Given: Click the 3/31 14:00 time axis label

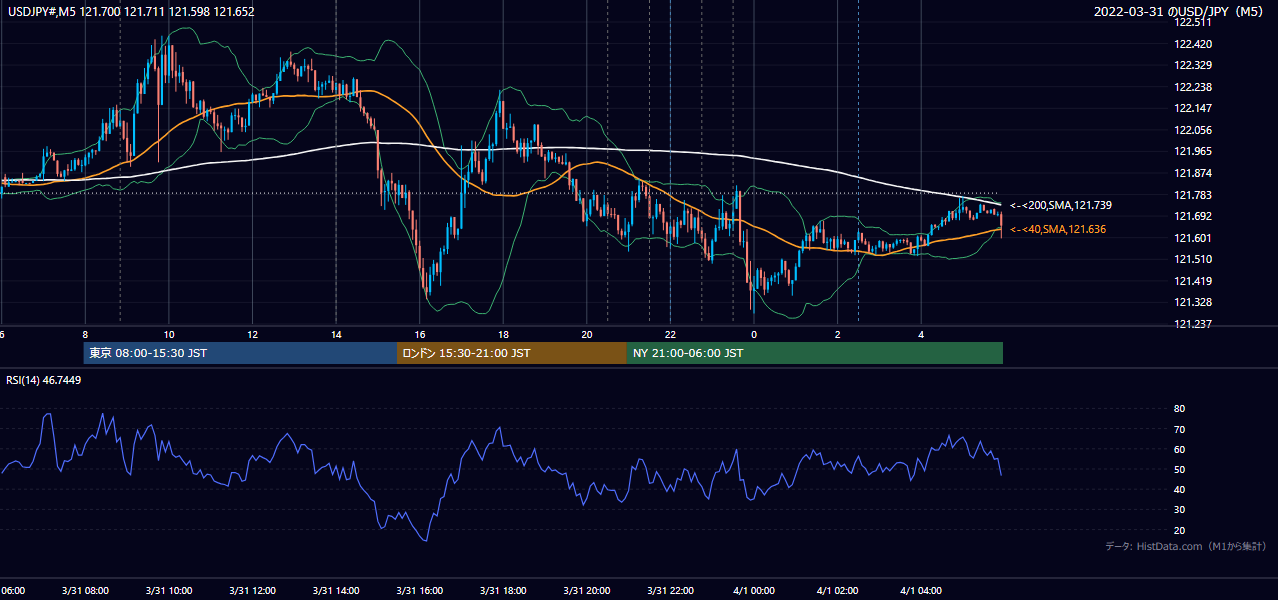Looking at the screenshot, I should tap(336, 591).
